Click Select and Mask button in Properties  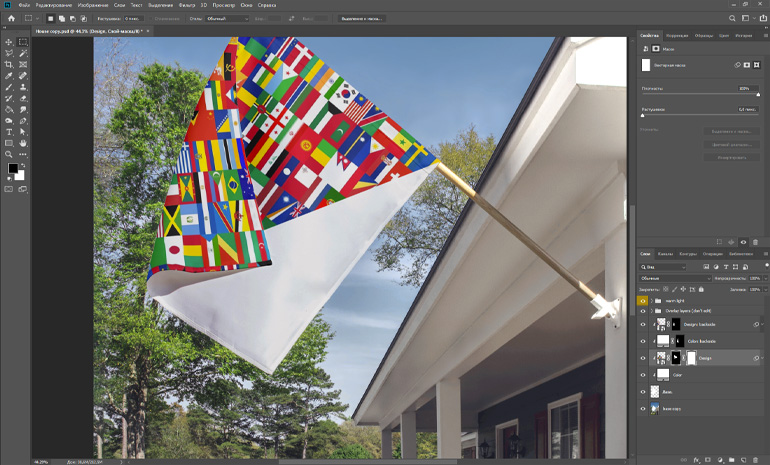tap(731, 131)
